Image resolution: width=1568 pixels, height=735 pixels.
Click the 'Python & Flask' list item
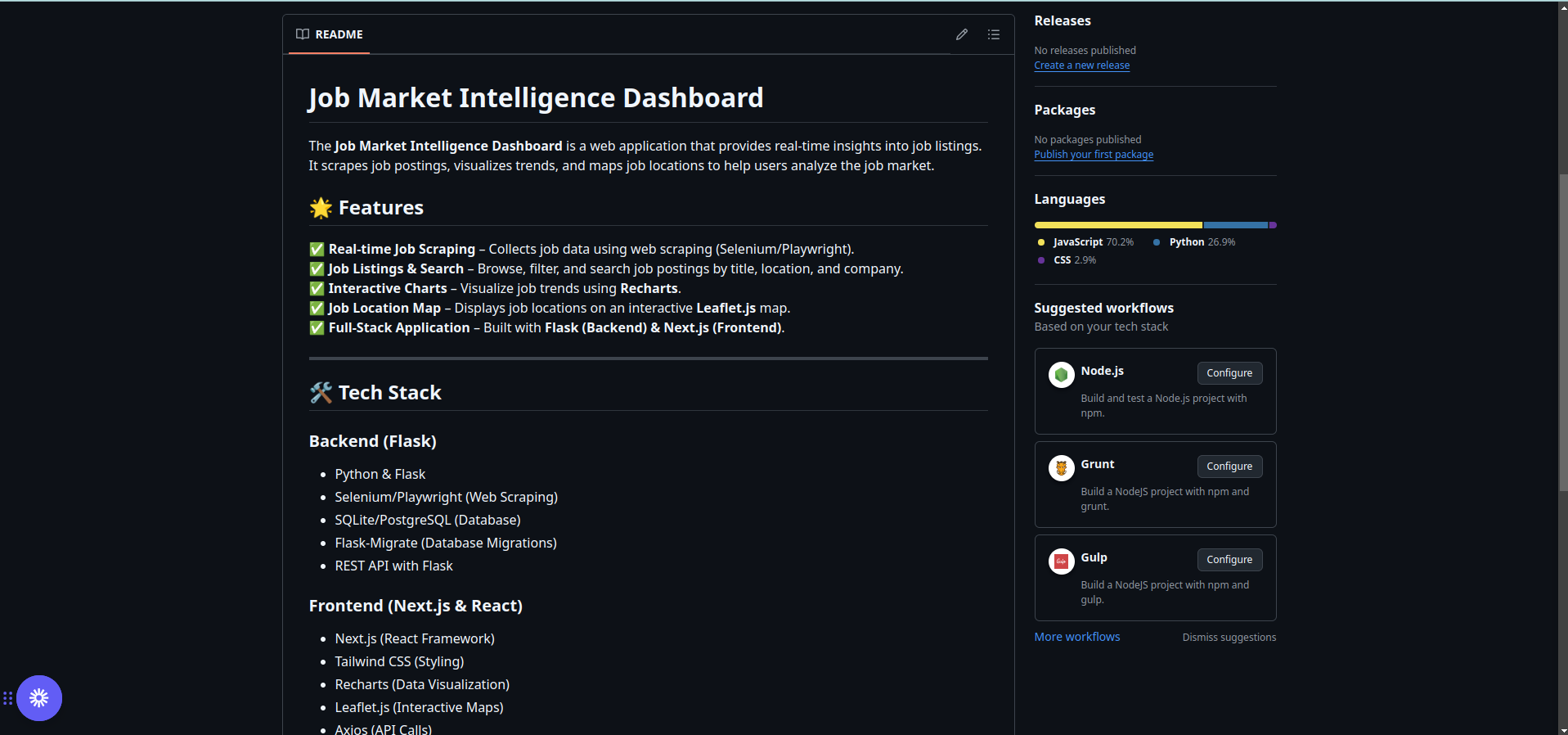tap(380, 475)
